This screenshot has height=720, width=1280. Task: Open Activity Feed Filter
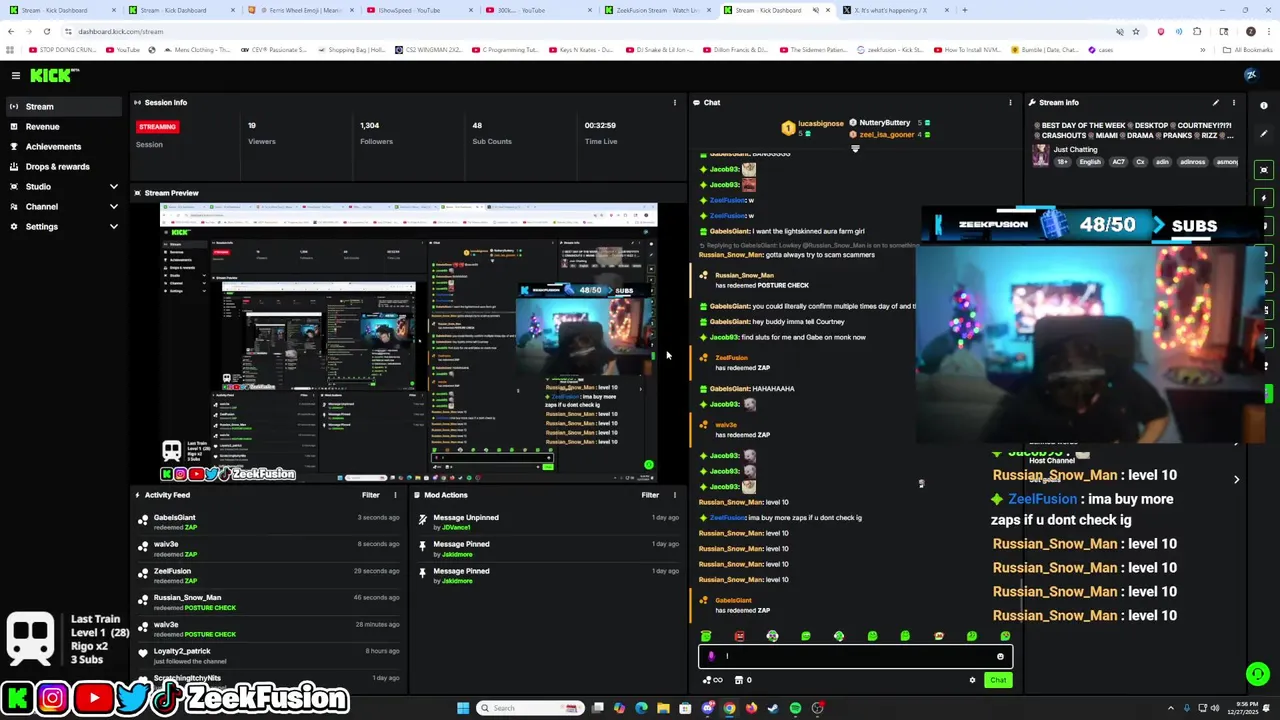[x=371, y=495]
